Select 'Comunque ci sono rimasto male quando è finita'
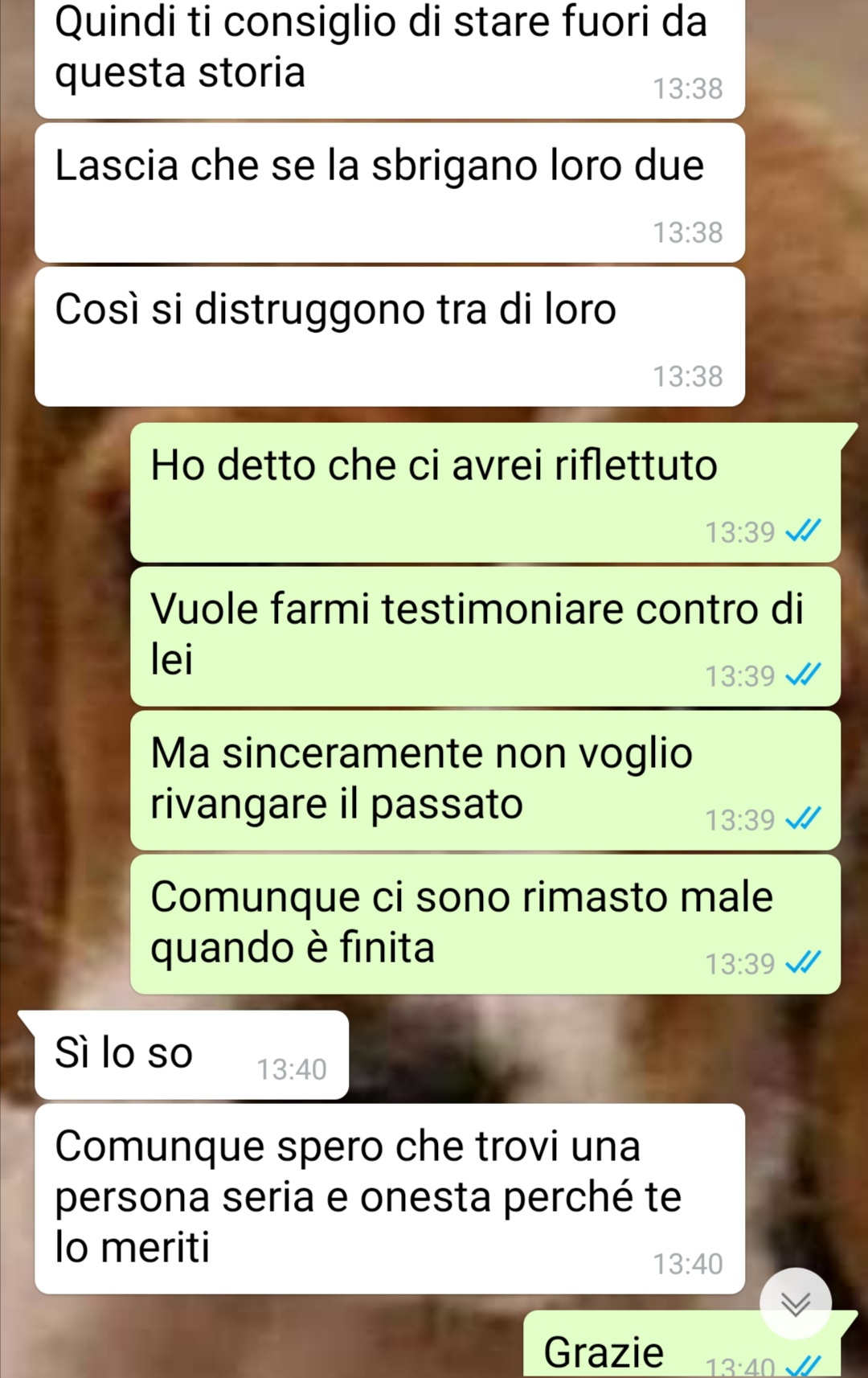 pyautogui.click(x=485, y=925)
